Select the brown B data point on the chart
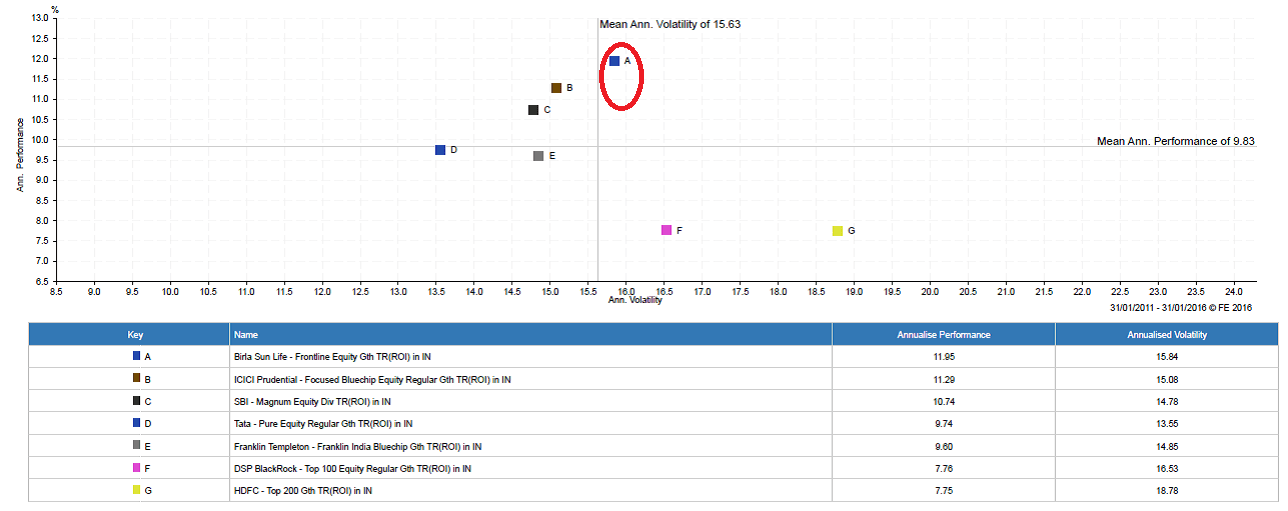 point(556,88)
